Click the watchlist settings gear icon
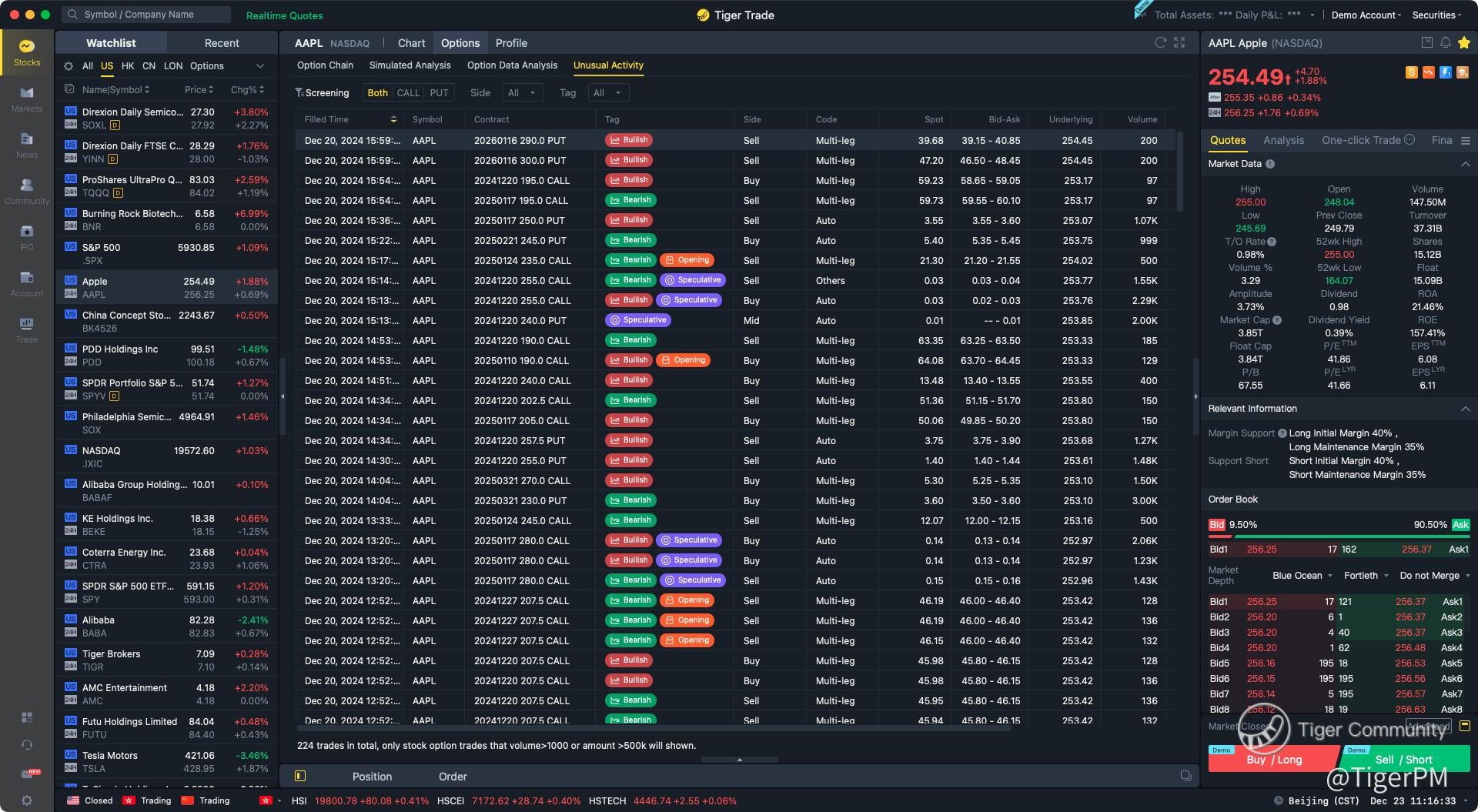The width and height of the screenshot is (1478, 812). click(69, 66)
